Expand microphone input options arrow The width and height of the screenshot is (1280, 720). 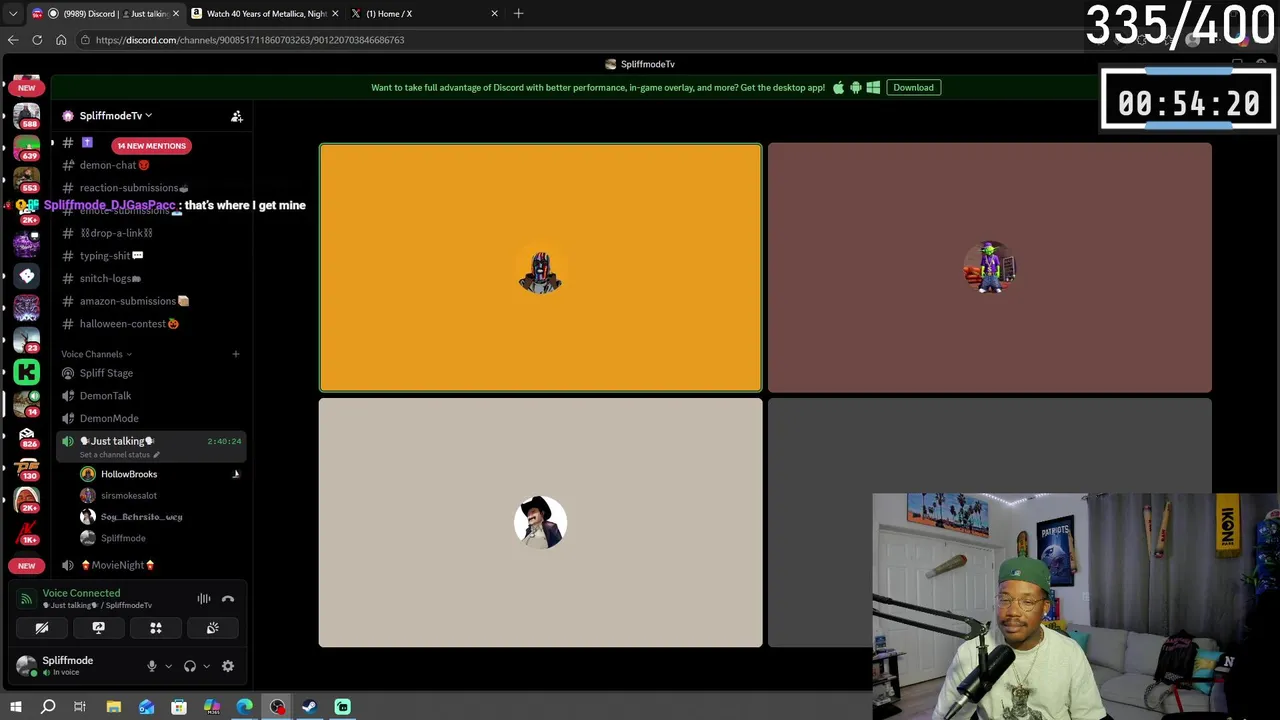coord(168,666)
